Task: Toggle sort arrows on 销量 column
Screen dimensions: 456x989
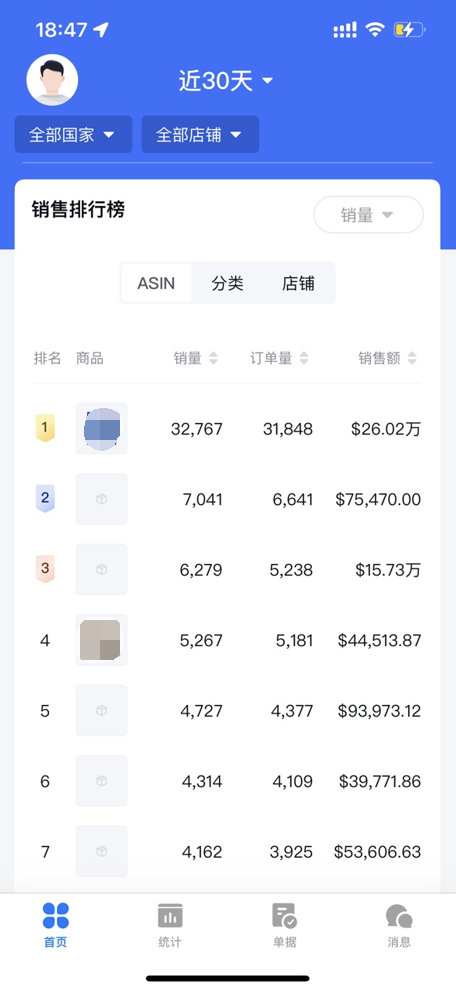Action: [213, 358]
